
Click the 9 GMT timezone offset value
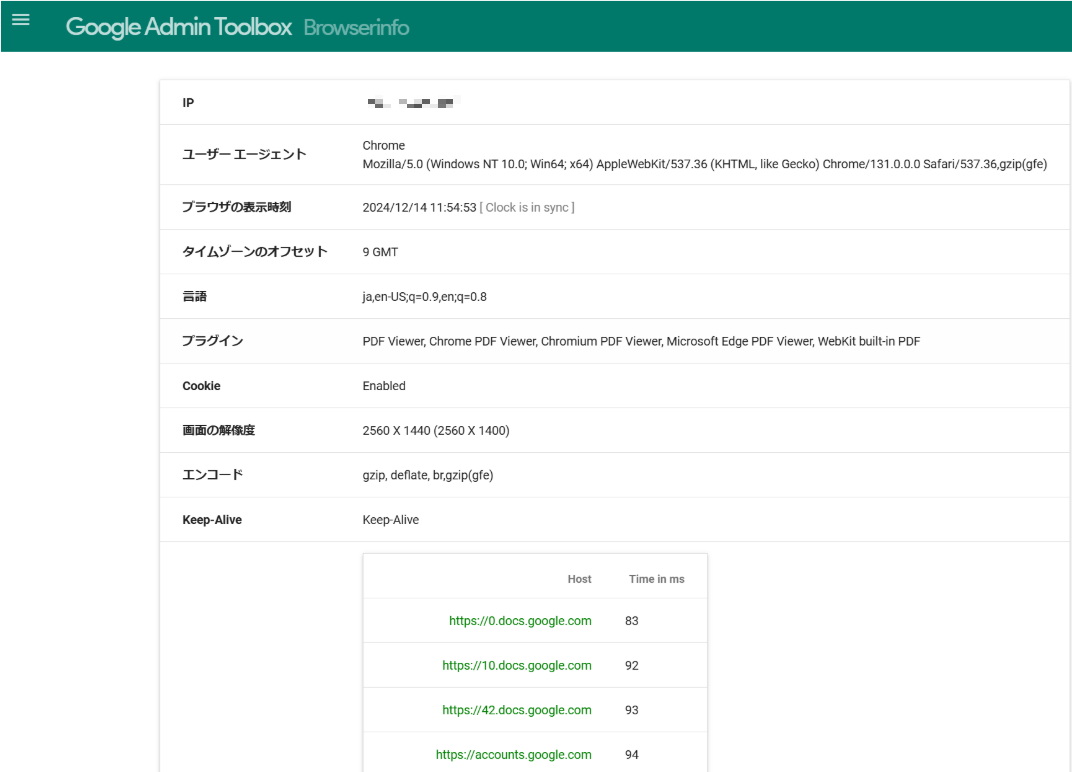click(x=380, y=251)
